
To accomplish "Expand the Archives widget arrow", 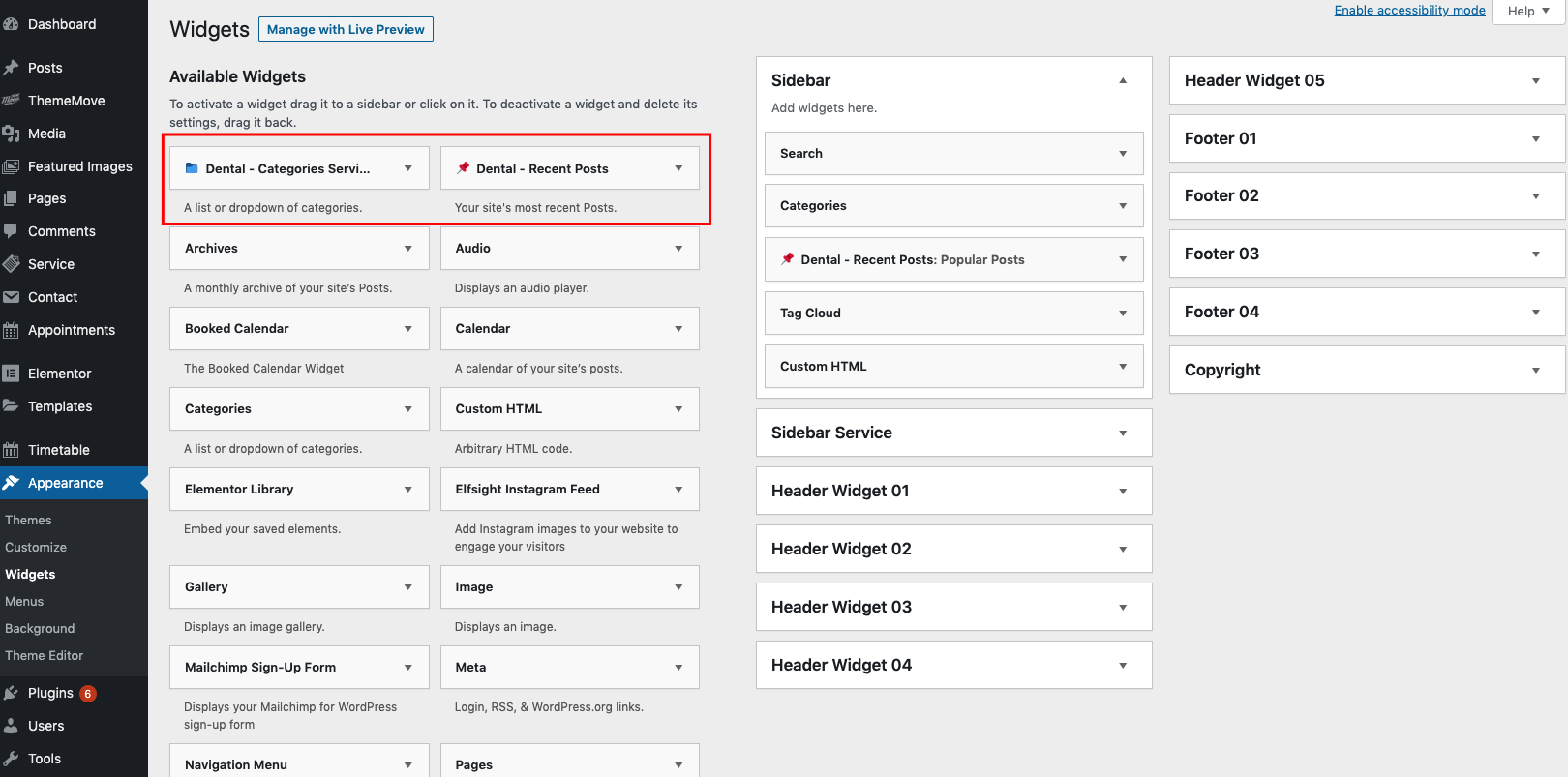I will click(408, 249).
